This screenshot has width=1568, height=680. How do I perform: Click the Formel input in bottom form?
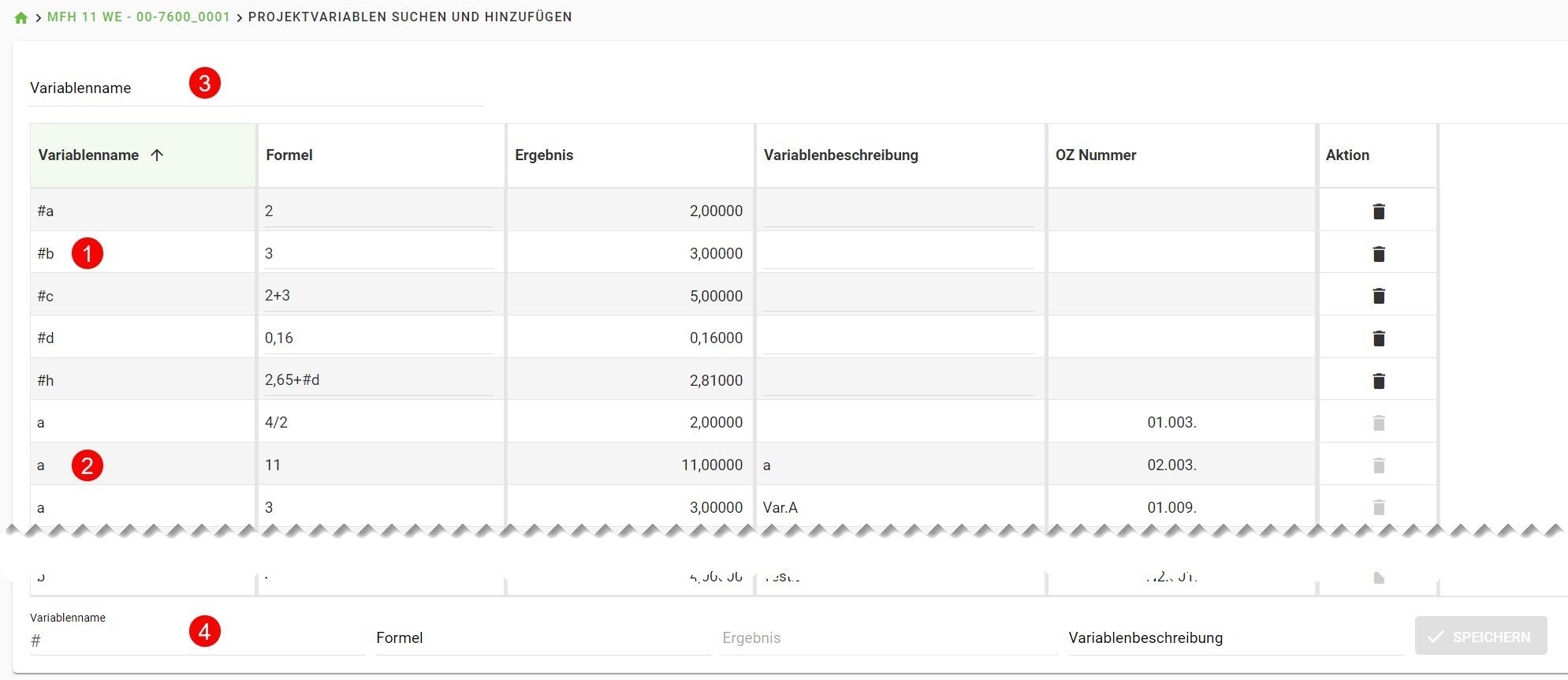[542, 638]
